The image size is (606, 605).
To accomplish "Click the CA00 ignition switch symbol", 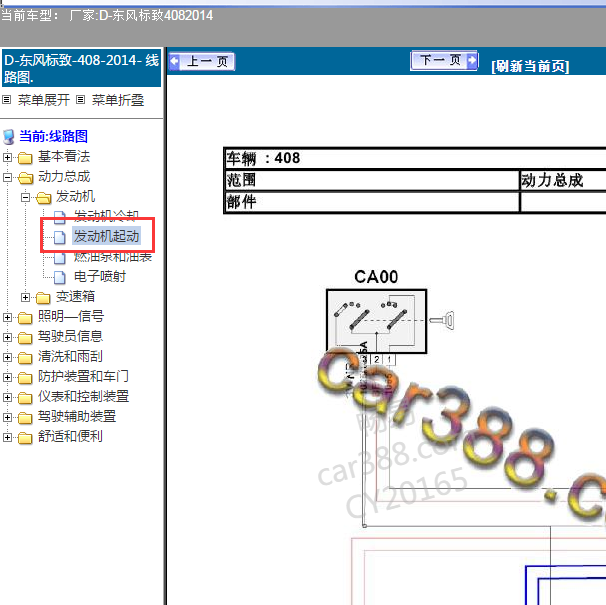I will point(376,321).
